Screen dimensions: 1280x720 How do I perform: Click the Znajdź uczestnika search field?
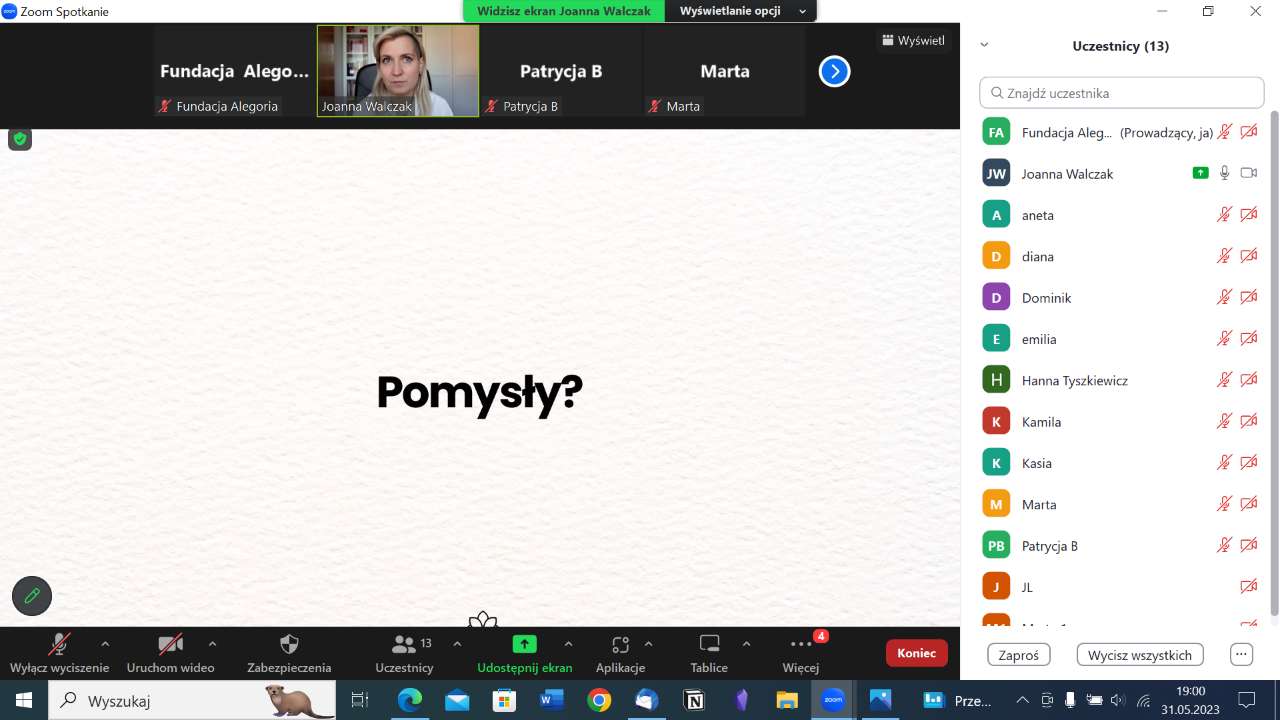point(1121,93)
